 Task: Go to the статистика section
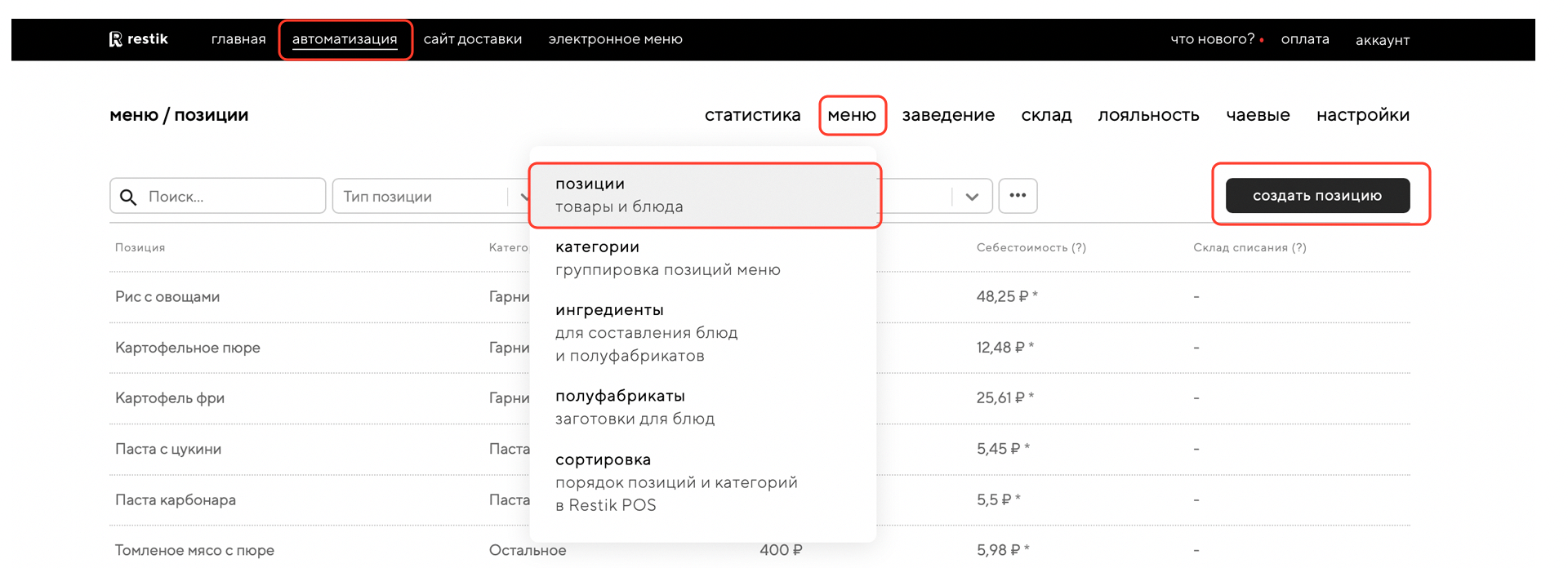coord(752,115)
